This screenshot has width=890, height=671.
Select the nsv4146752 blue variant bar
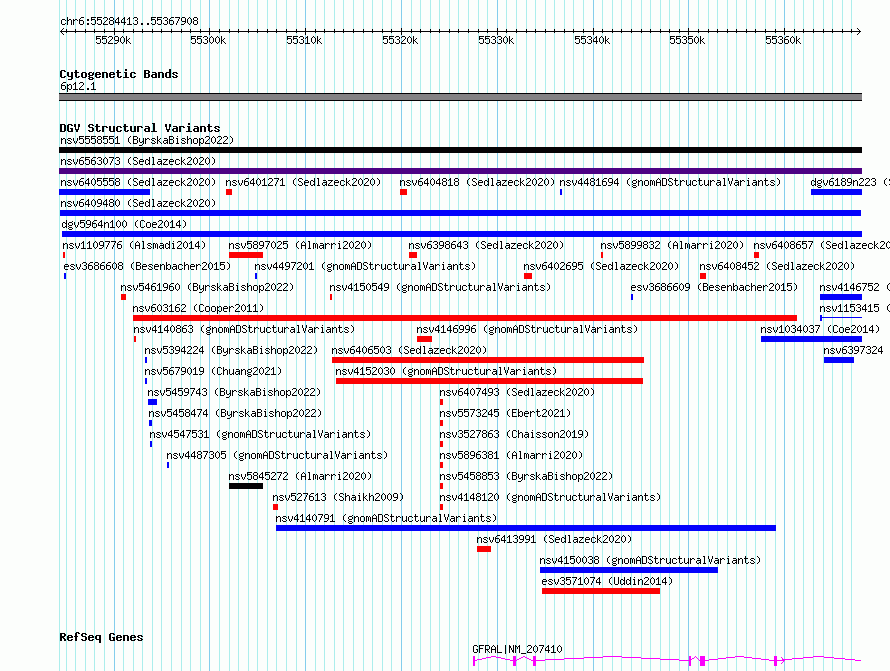[841, 297]
